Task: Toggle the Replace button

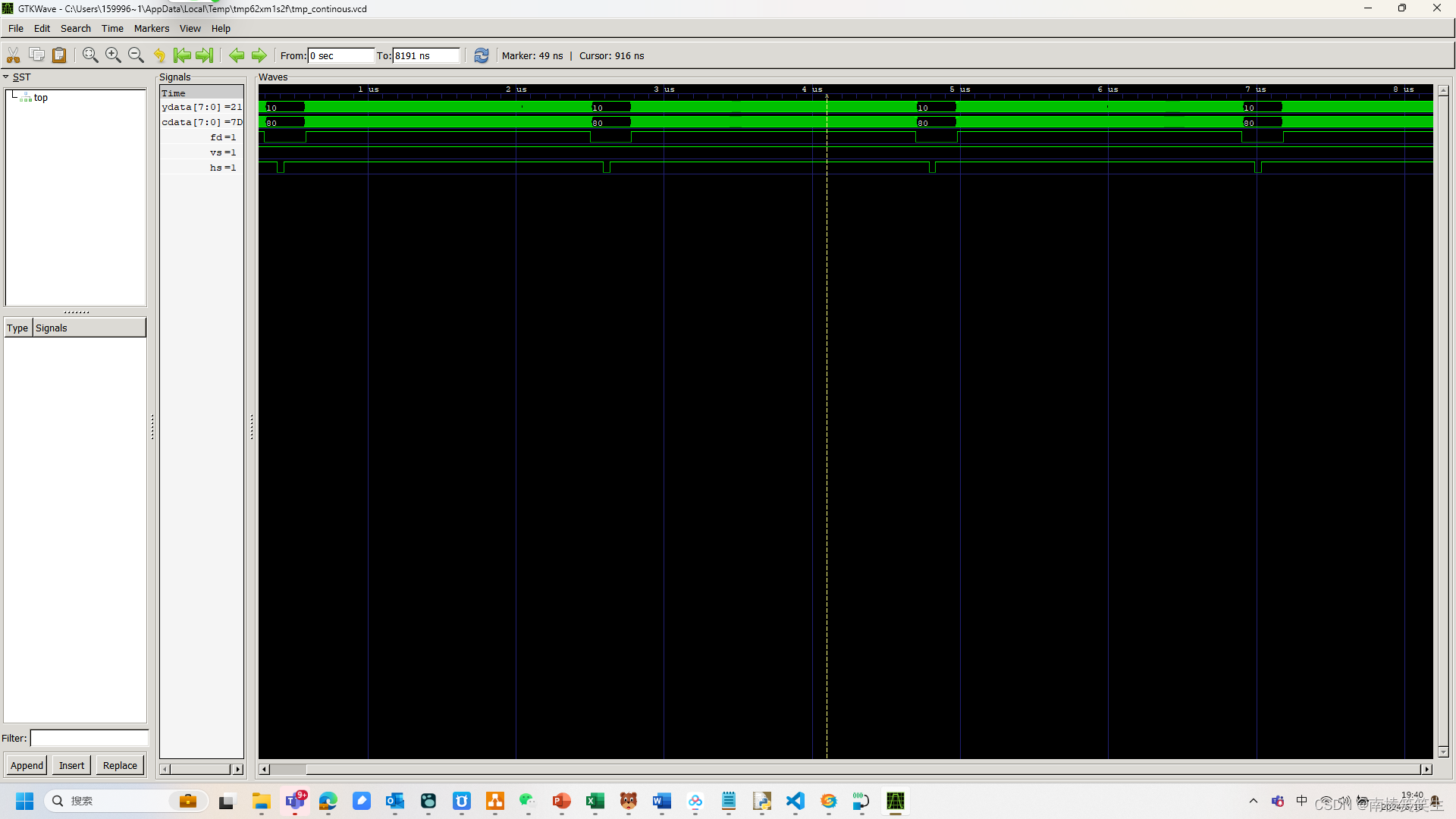Action: (119, 765)
